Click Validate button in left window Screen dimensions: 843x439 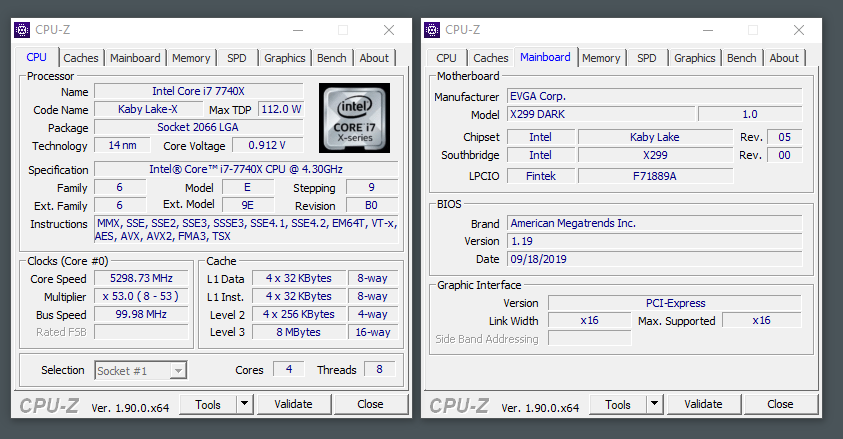tap(294, 404)
